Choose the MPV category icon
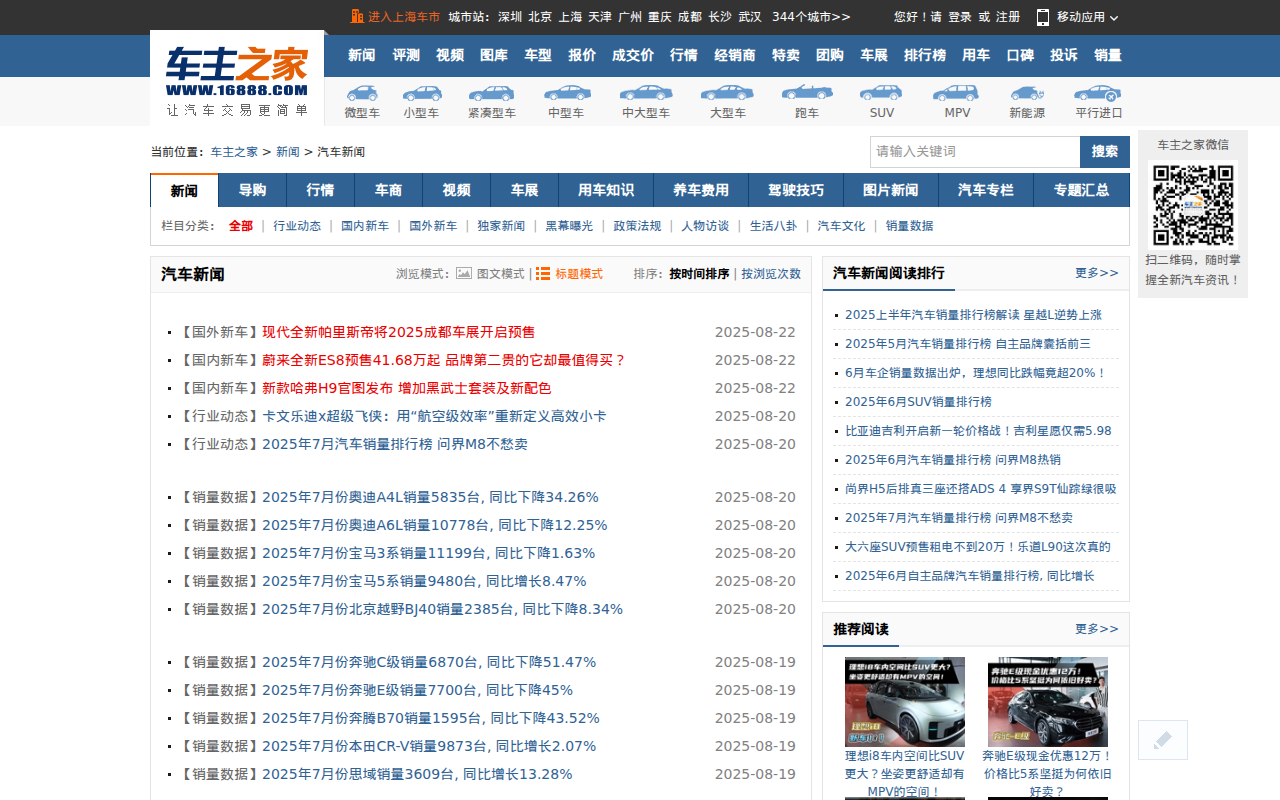The image size is (1280, 800). tap(956, 93)
